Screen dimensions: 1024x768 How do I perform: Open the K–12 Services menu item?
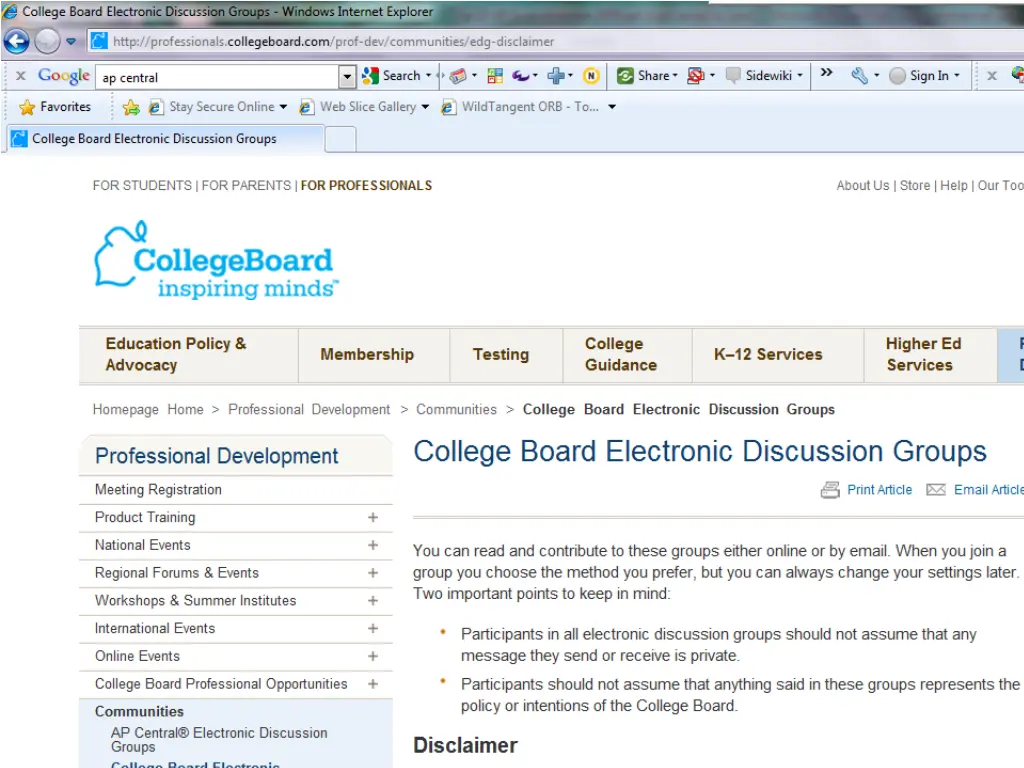[778, 355]
